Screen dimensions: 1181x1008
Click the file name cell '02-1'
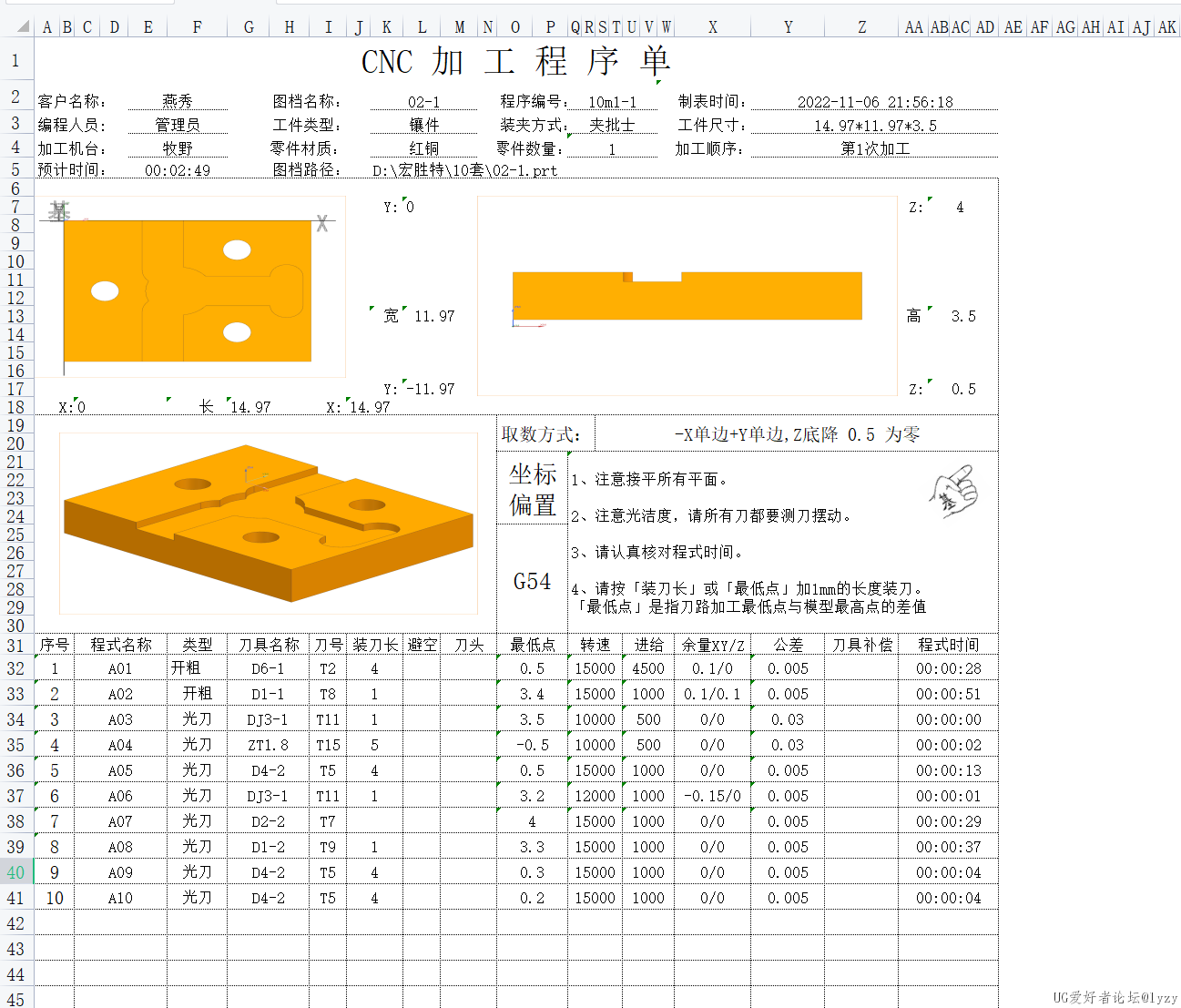pos(423,102)
